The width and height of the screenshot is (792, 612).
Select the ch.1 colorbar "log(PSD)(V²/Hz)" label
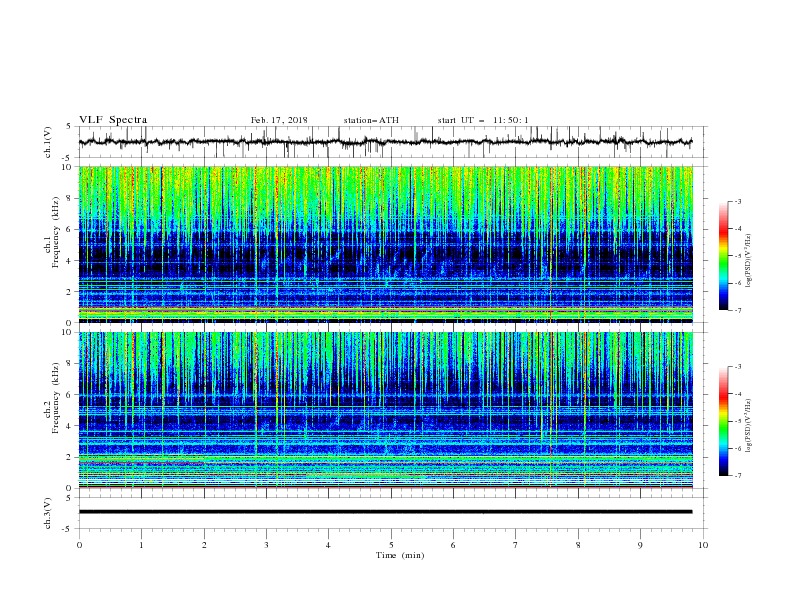pos(748,261)
